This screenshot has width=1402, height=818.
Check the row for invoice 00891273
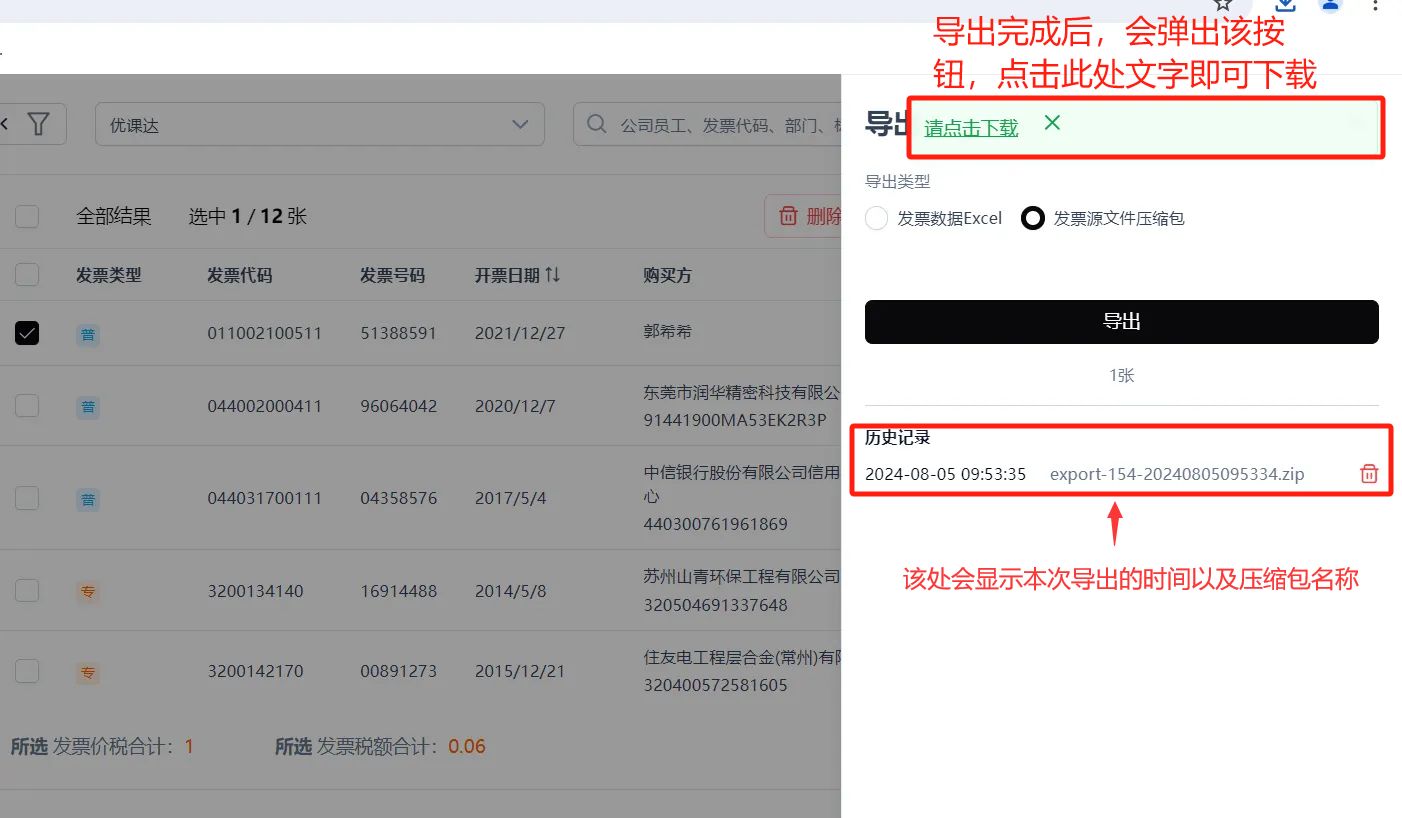(27, 670)
